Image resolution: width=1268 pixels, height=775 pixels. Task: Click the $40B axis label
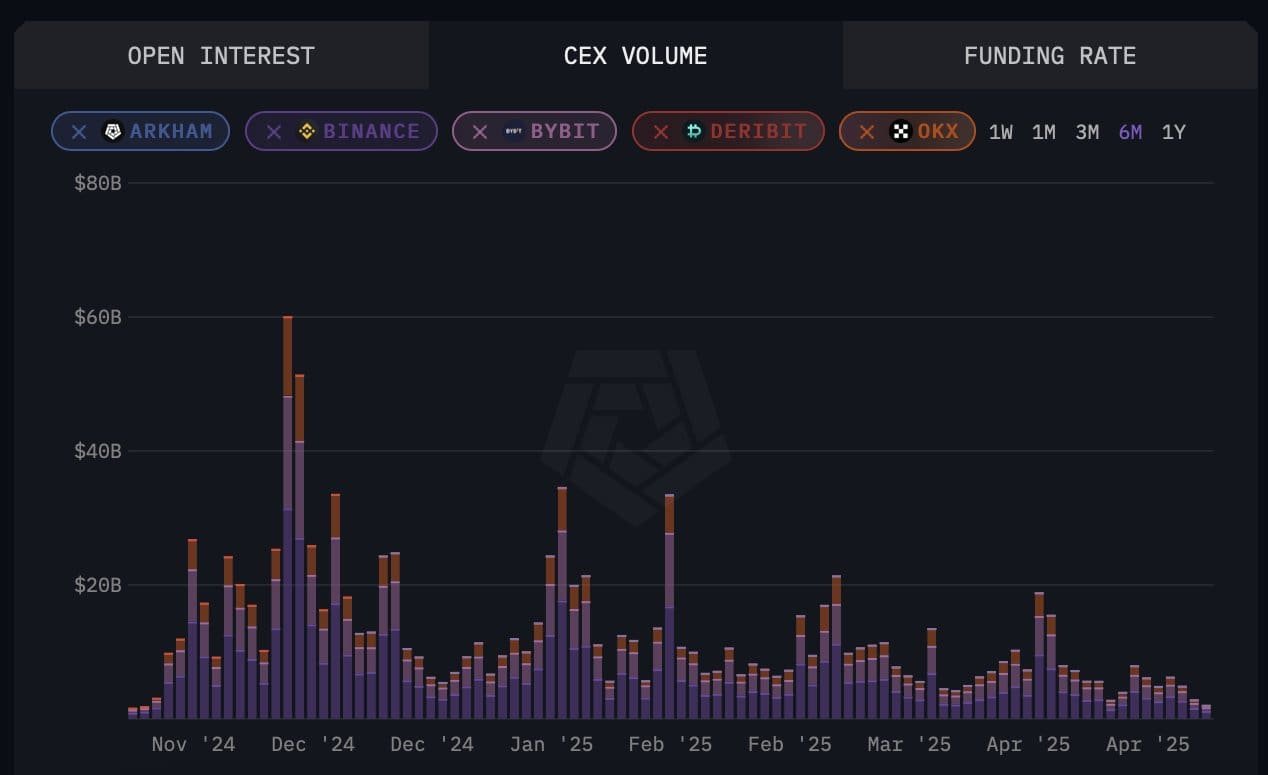tap(100, 450)
